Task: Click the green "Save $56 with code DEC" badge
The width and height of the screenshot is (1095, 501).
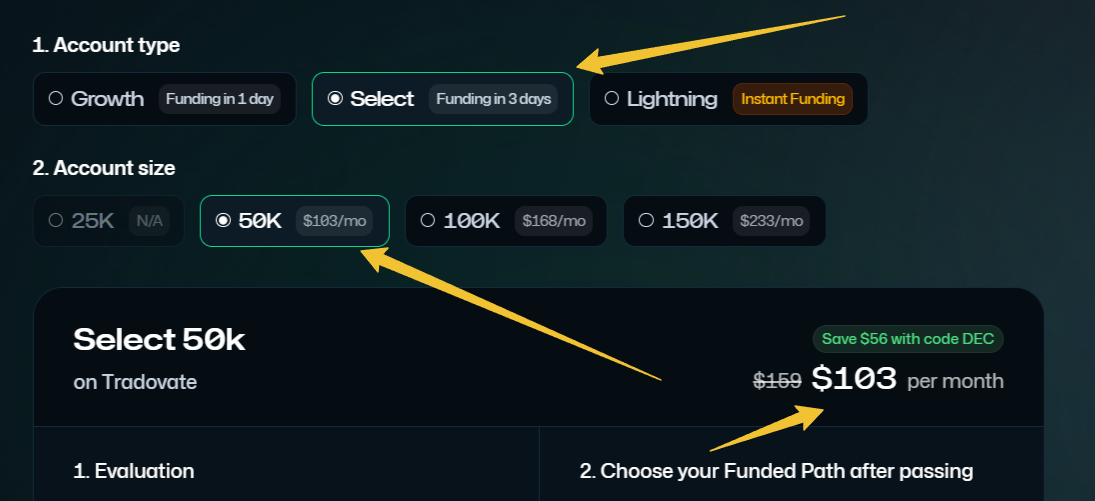Action: tap(908, 338)
